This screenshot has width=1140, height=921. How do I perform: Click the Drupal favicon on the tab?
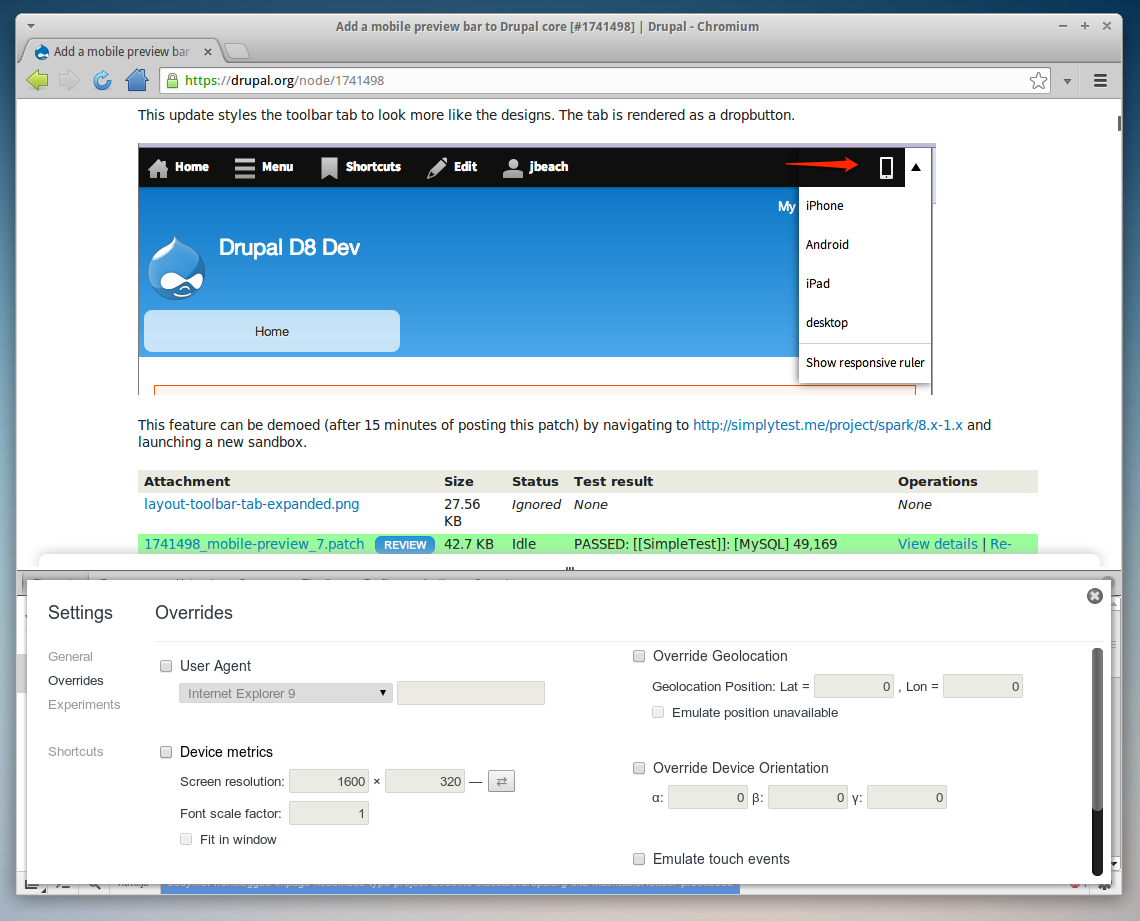pos(42,52)
